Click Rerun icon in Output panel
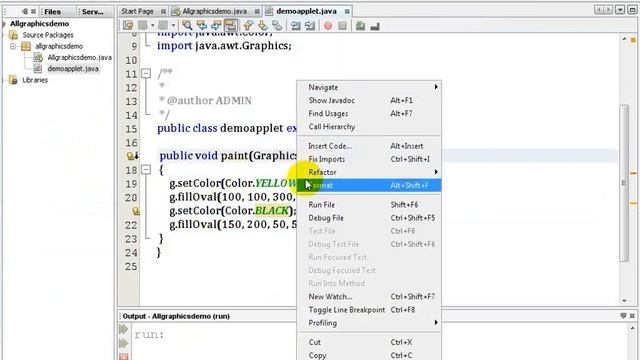The height and width of the screenshot is (360, 640). coord(124,329)
